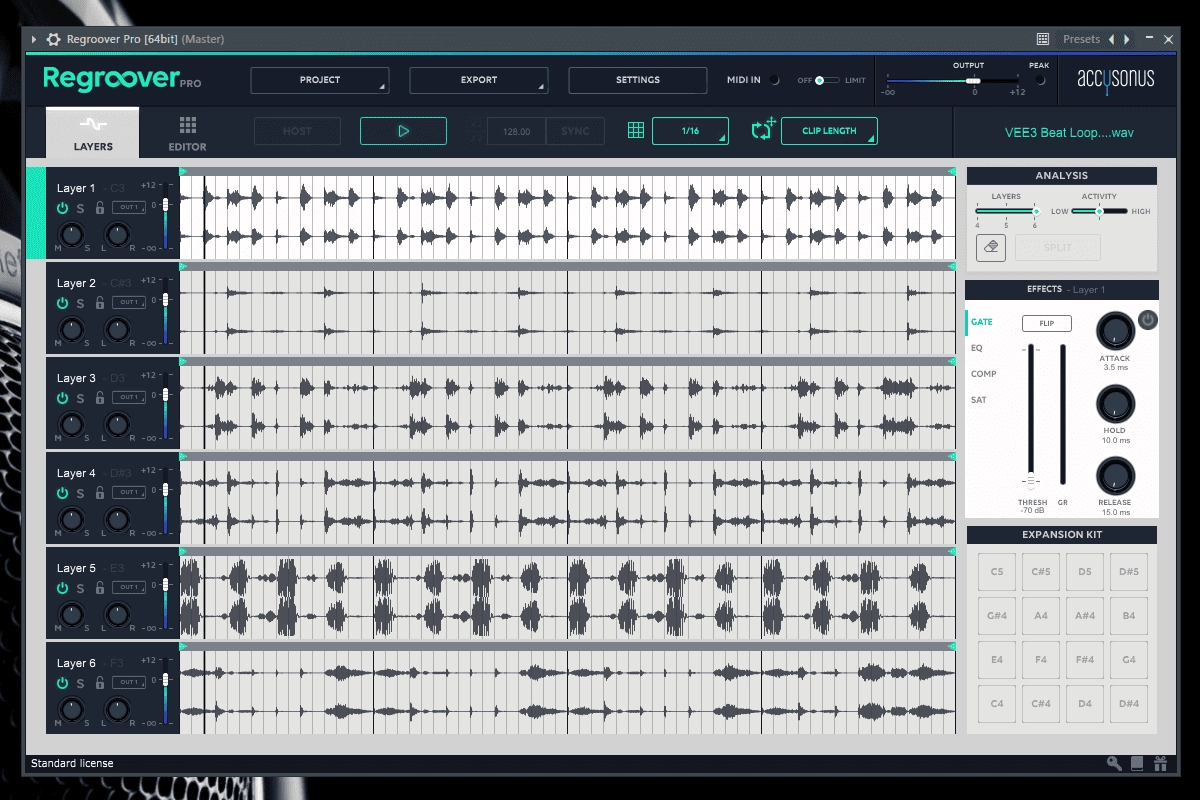1200x800 pixels.
Task: Solo Layer 6 with the S icon
Action: click(80, 683)
